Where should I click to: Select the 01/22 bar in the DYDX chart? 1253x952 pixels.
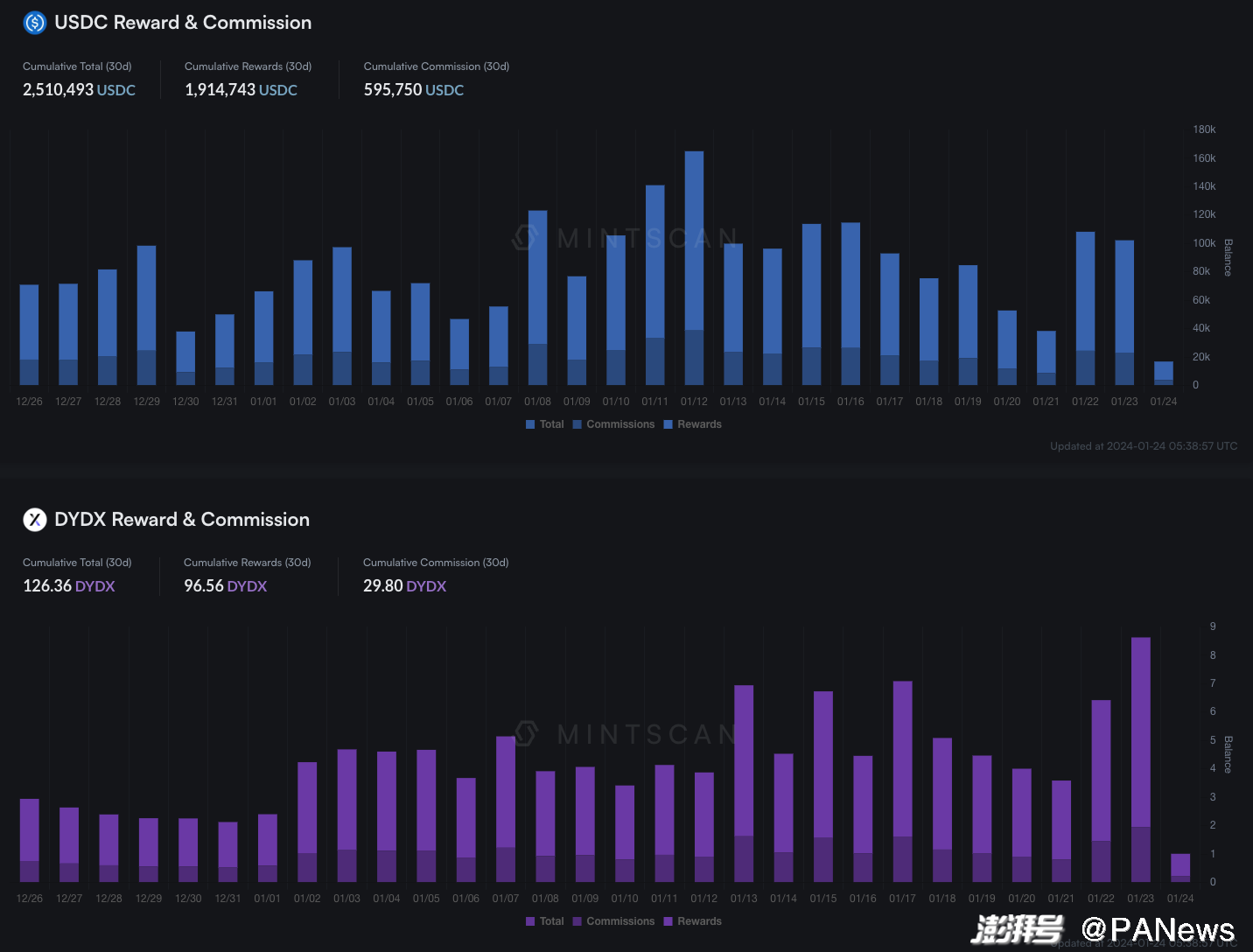tap(1101, 791)
